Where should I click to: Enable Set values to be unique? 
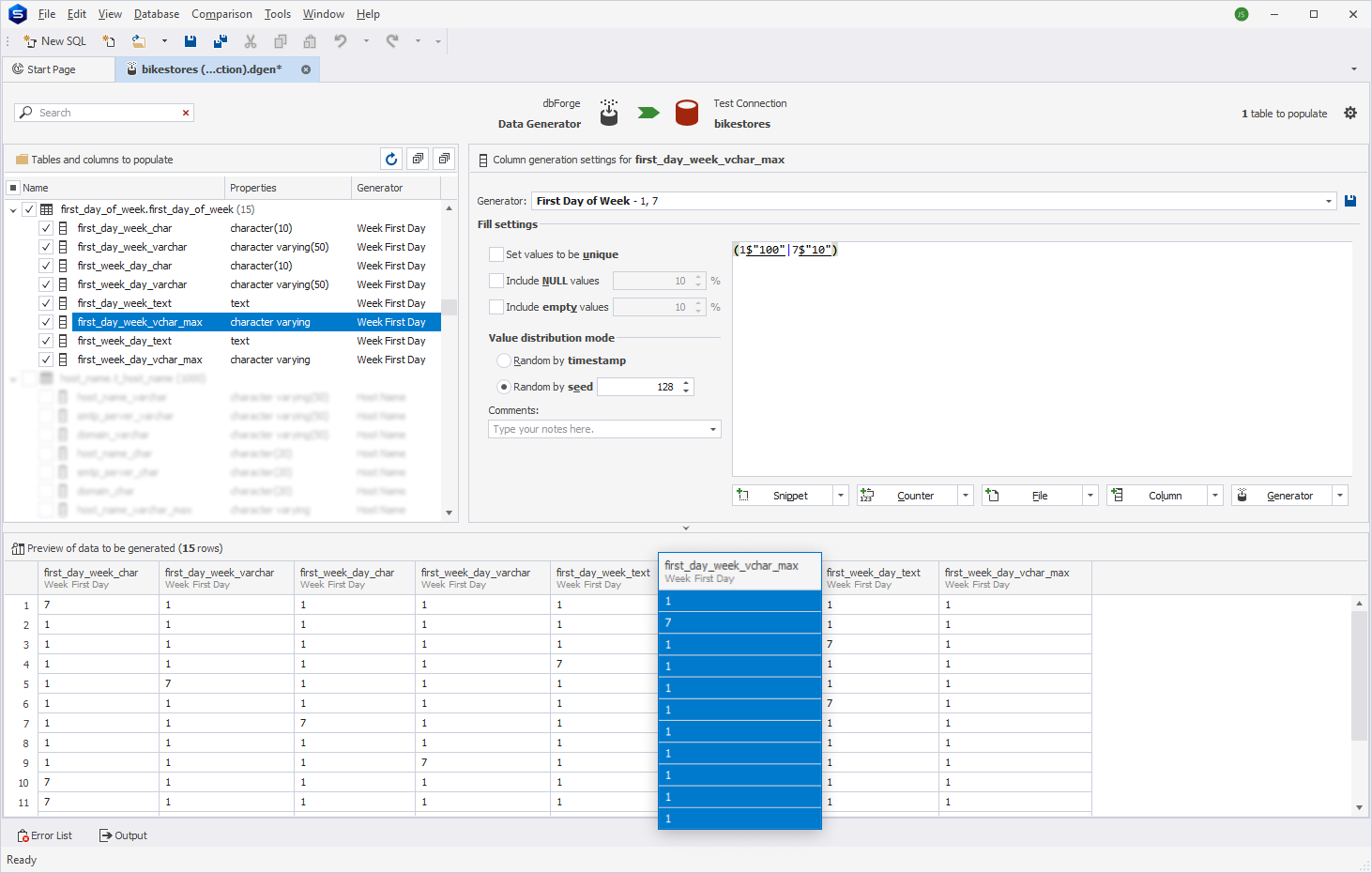point(496,254)
